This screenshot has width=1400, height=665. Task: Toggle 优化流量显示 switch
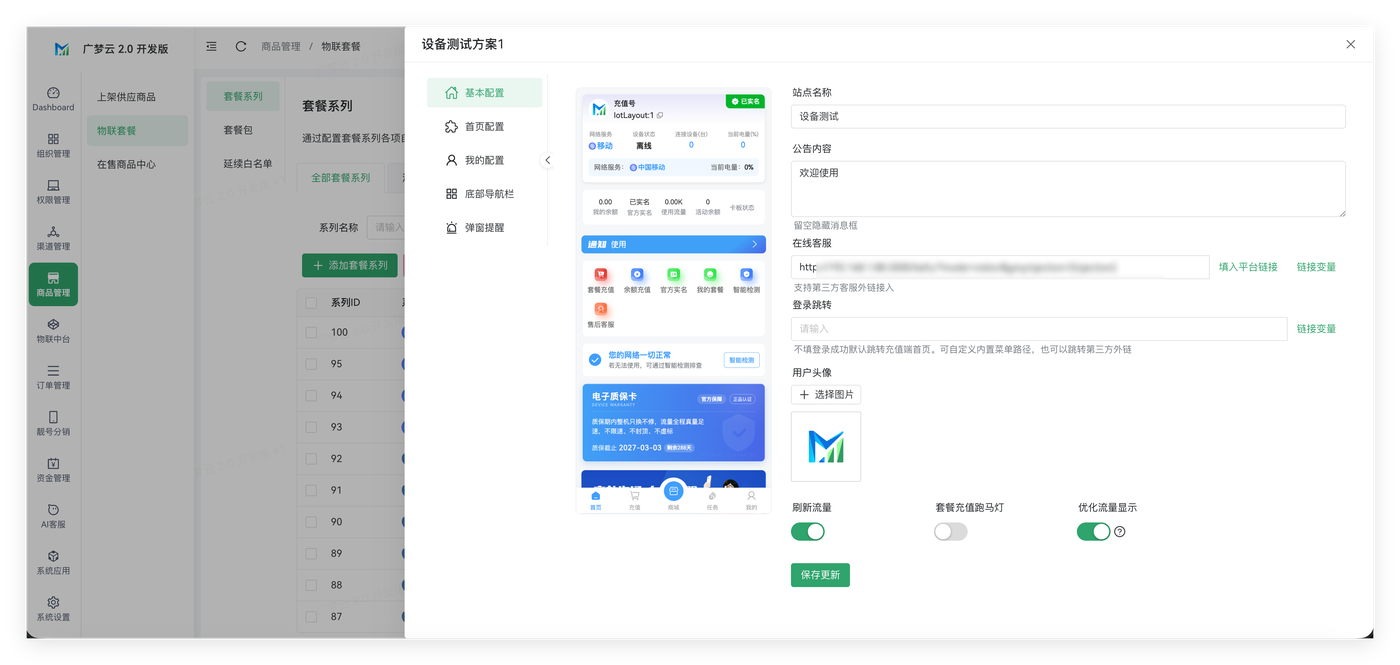click(1094, 532)
